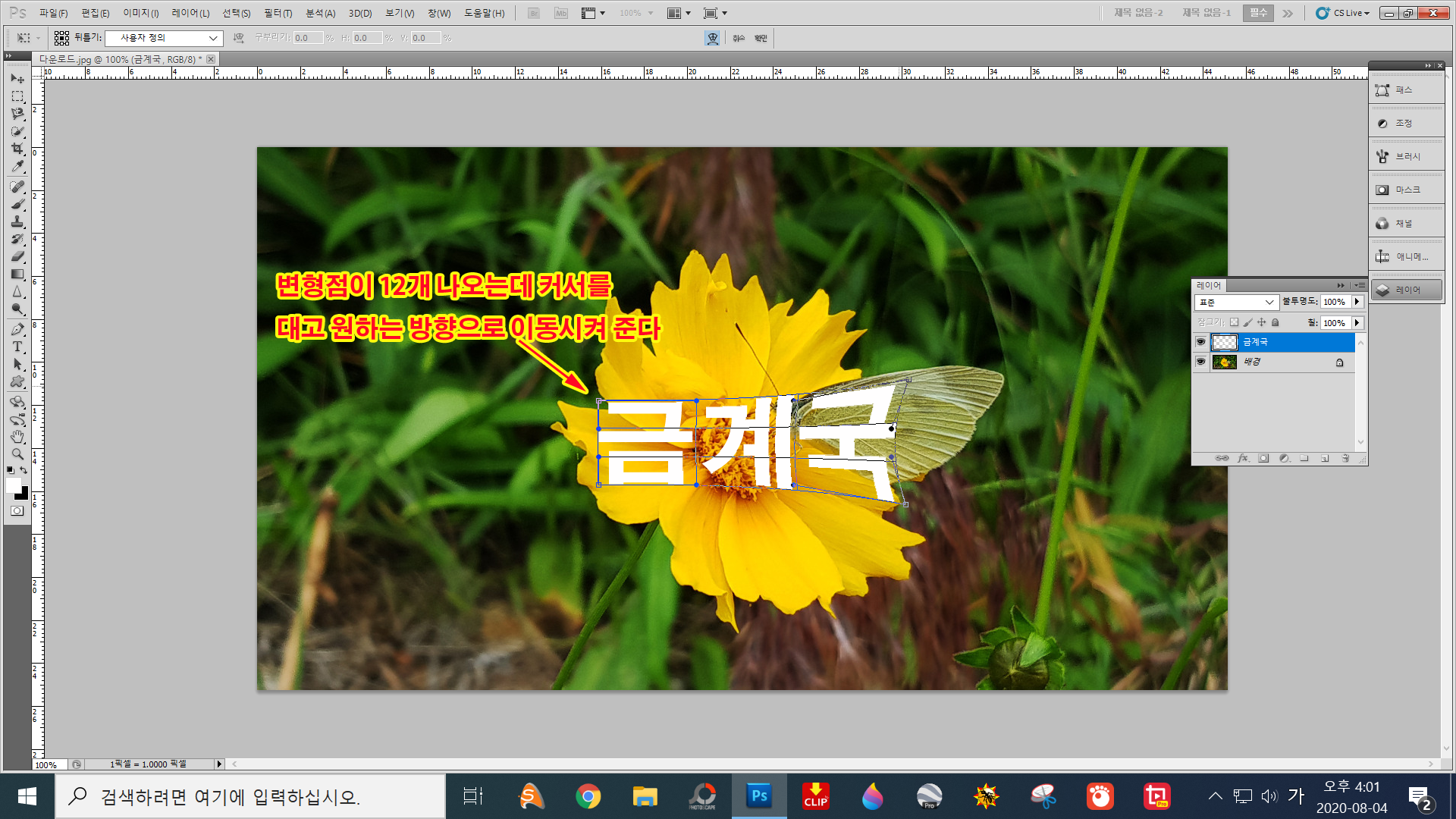
Task: Click the add layer style fx icon
Action: click(1243, 458)
